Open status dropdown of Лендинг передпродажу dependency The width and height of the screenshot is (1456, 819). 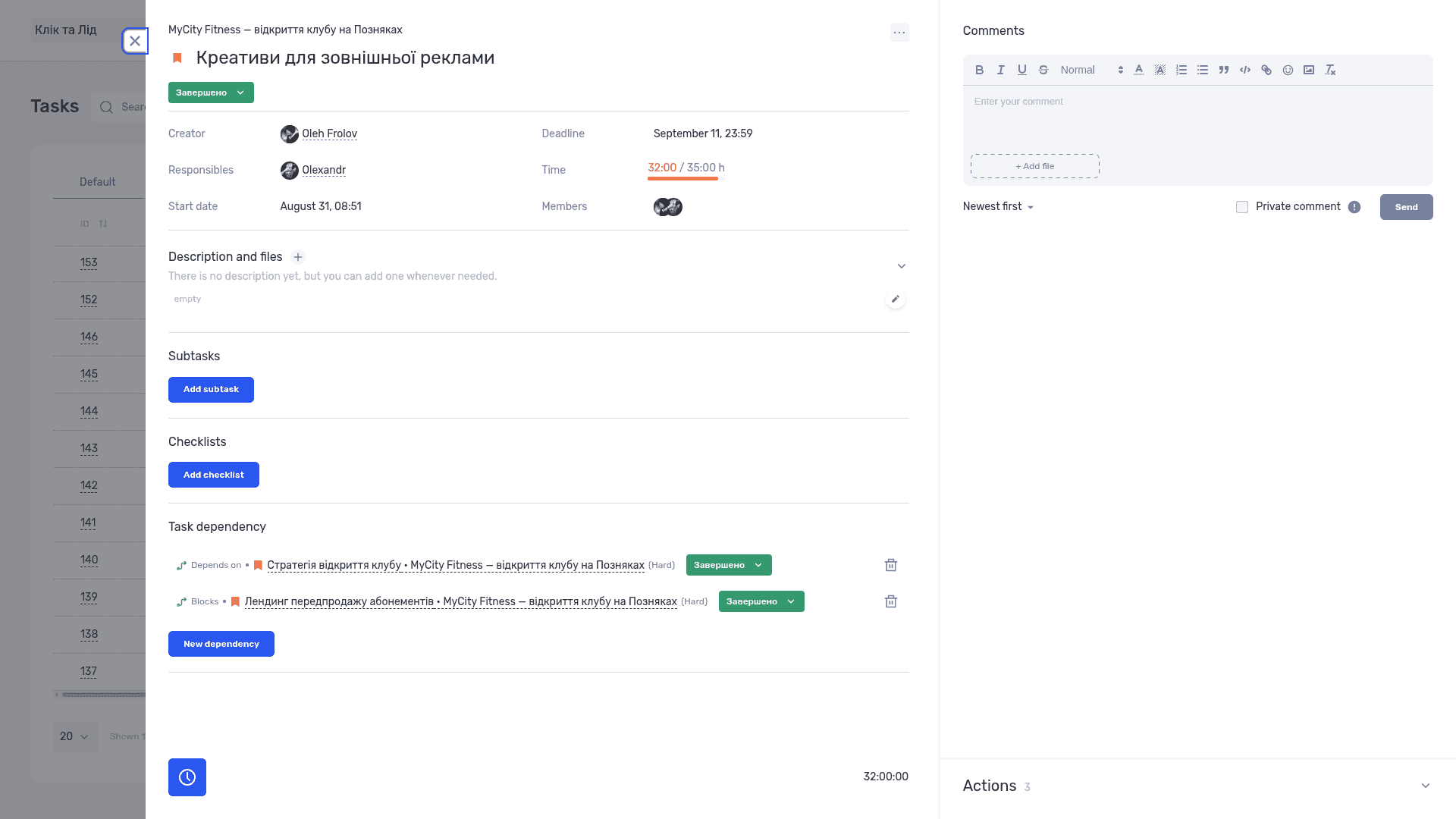pos(761,601)
